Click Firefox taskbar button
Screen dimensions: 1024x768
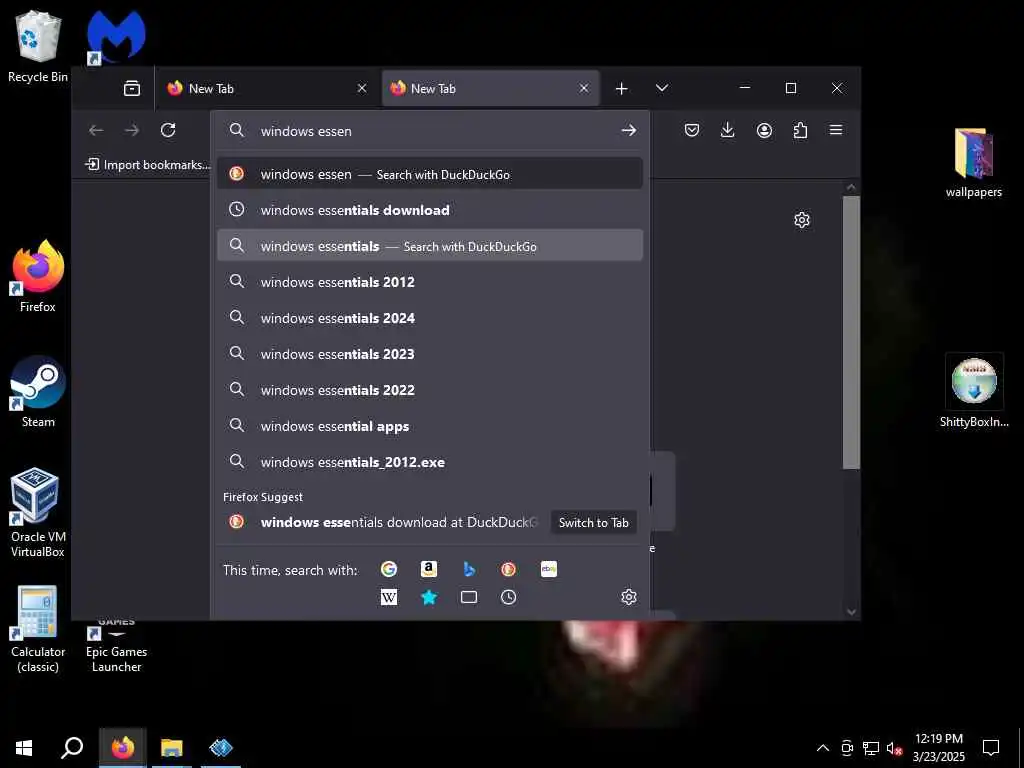[122, 748]
